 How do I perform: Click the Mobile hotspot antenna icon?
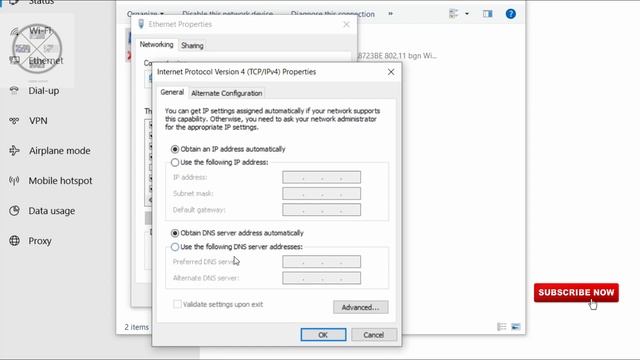tap(14, 181)
